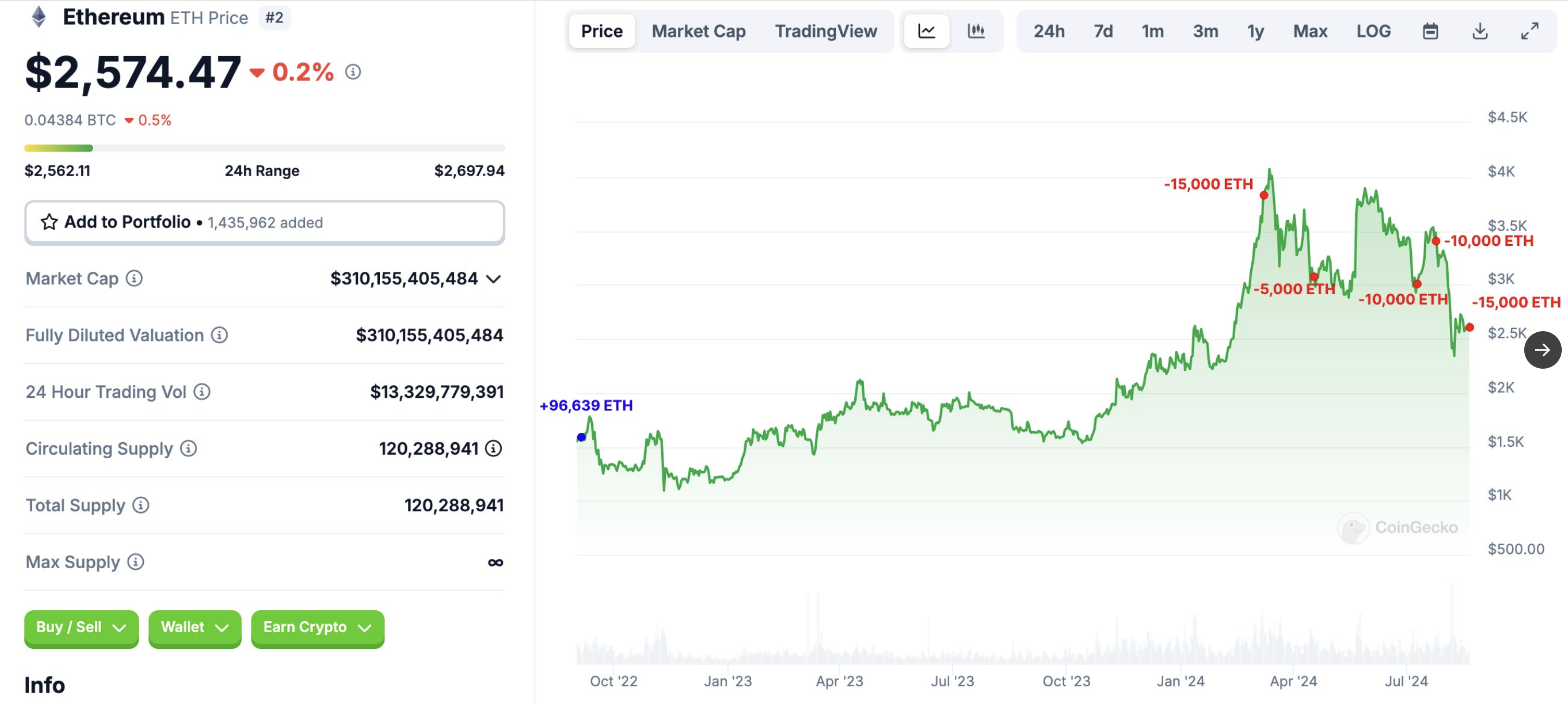The image size is (1568, 703).
Task: Switch to TradingView chart mode
Action: pyautogui.click(x=825, y=31)
